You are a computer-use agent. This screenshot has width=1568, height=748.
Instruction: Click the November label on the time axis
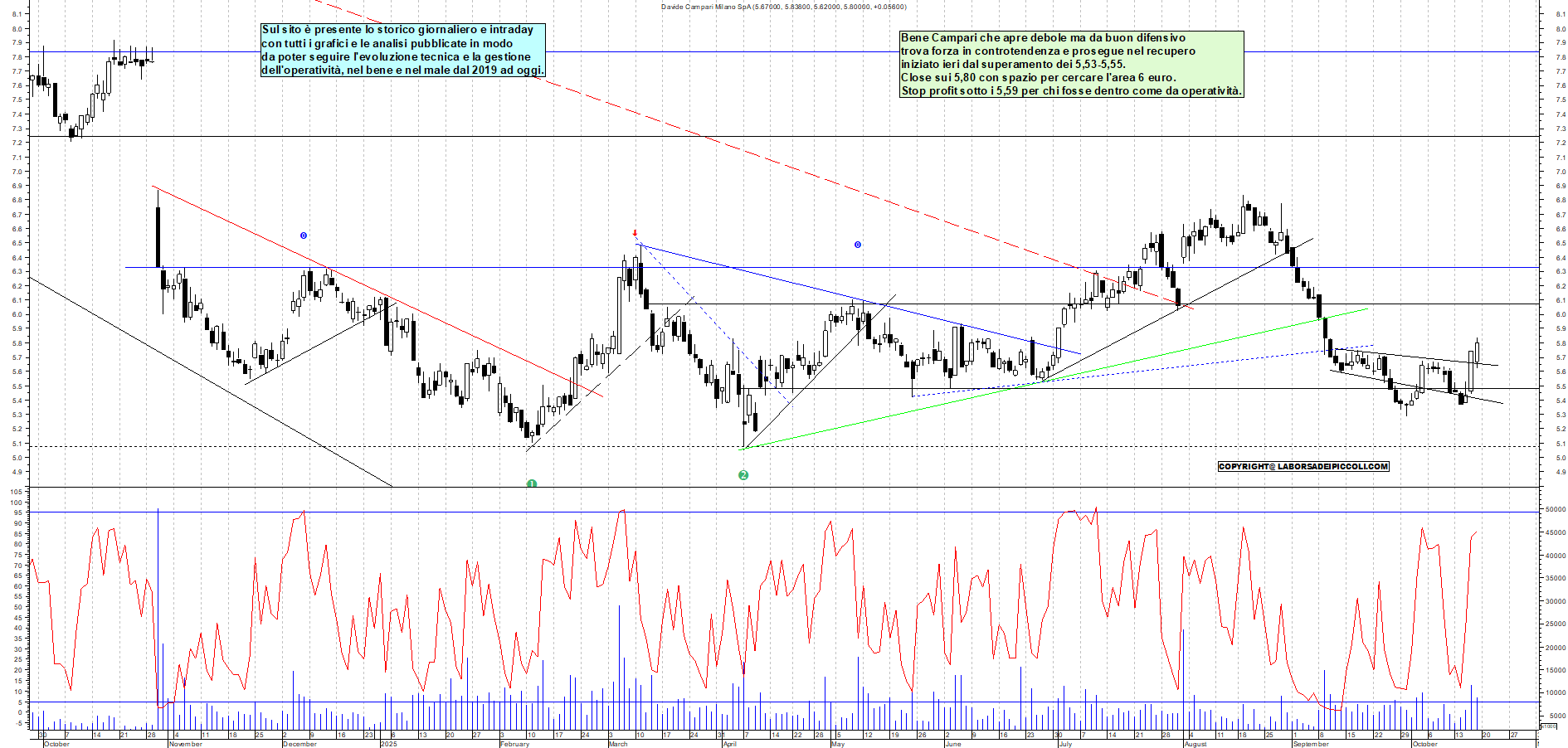tap(185, 744)
